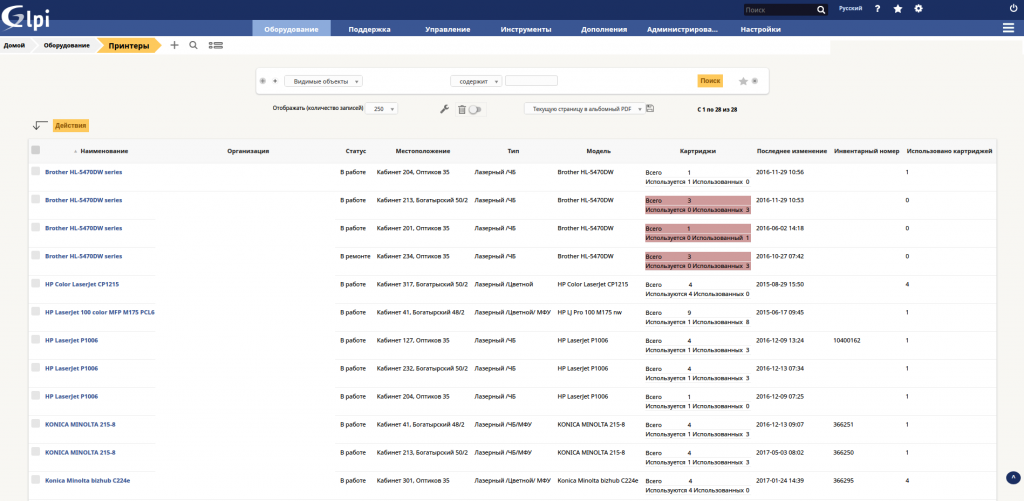Save this search with the grey star icon
Image resolution: width=1024 pixels, height=501 pixels.
(743, 81)
